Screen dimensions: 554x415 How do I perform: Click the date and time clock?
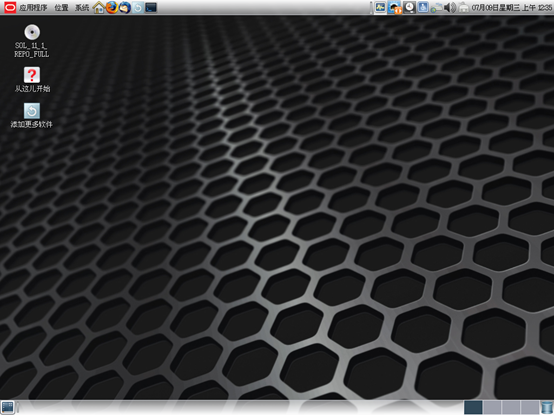pyautogui.click(x=511, y=7)
